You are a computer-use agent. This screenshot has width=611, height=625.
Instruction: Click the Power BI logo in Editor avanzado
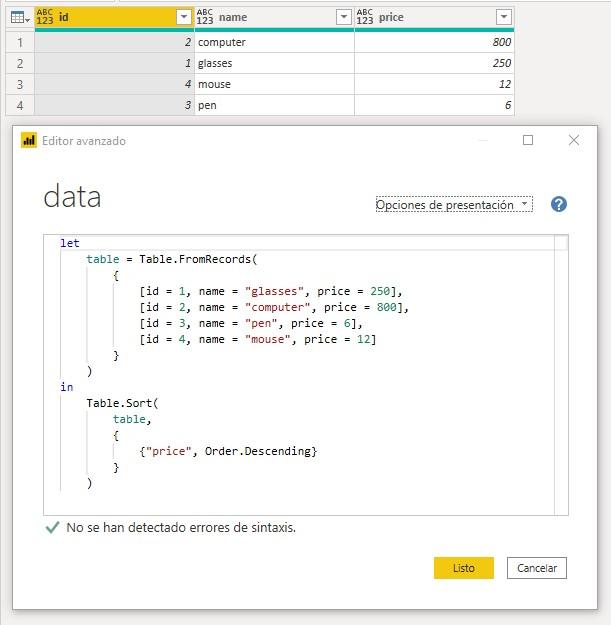[x=29, y=140]
